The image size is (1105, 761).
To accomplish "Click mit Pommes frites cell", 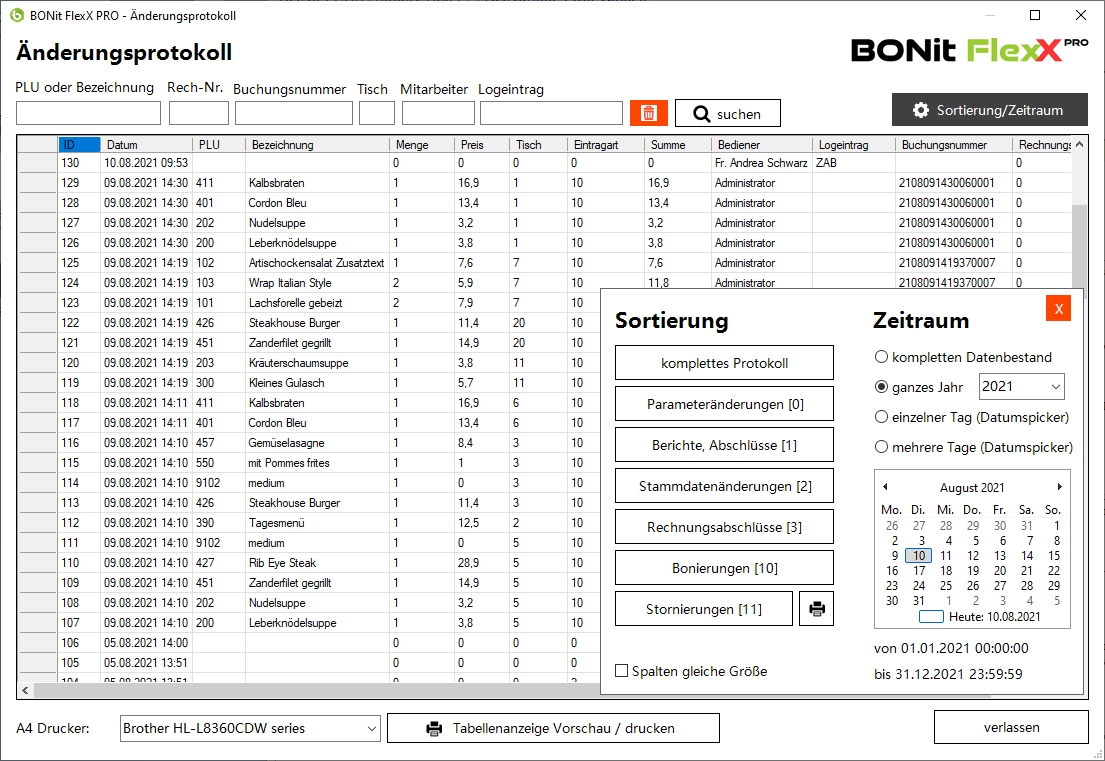I will tap(317, 463).
